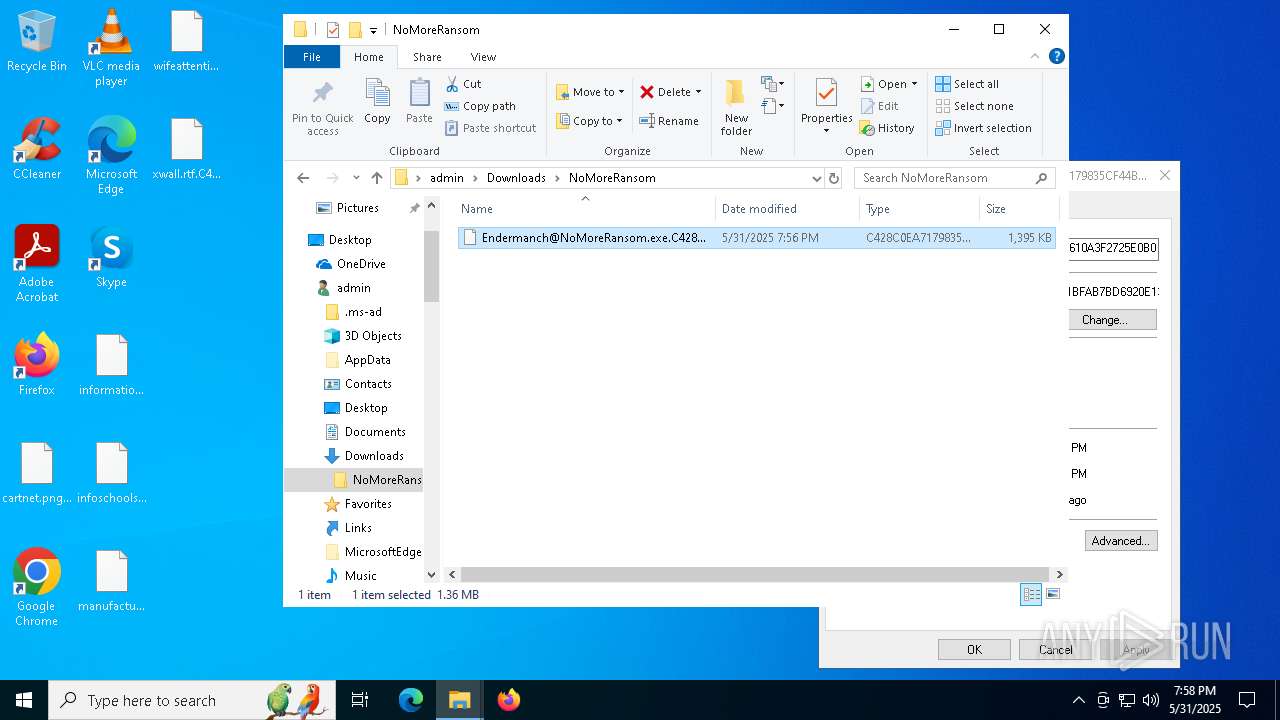
Task: Select Endermanch@NoMoreRansom.exe file
Action: (757, 238)
